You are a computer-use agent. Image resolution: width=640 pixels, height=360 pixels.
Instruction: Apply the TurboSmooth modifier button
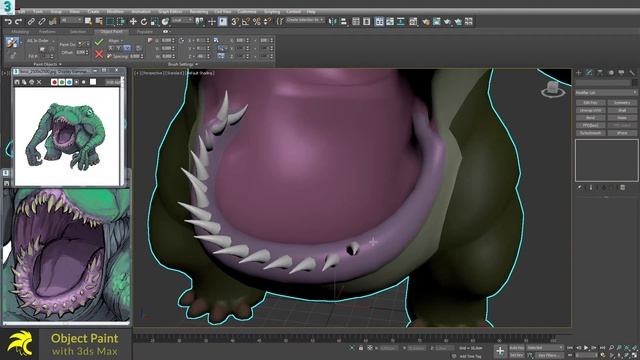[591, 133]
